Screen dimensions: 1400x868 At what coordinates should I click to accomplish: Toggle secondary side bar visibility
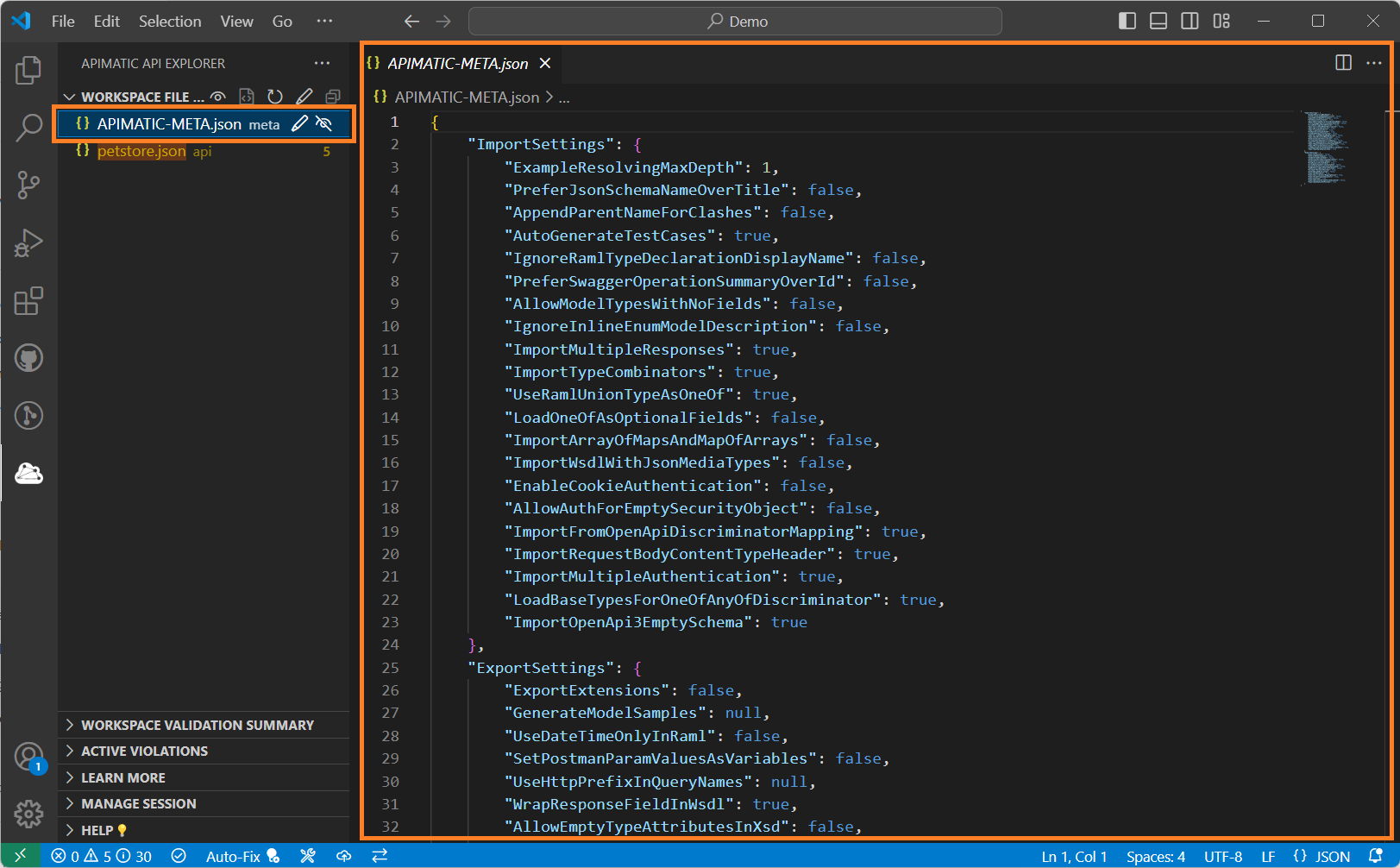click(1190, 22)
